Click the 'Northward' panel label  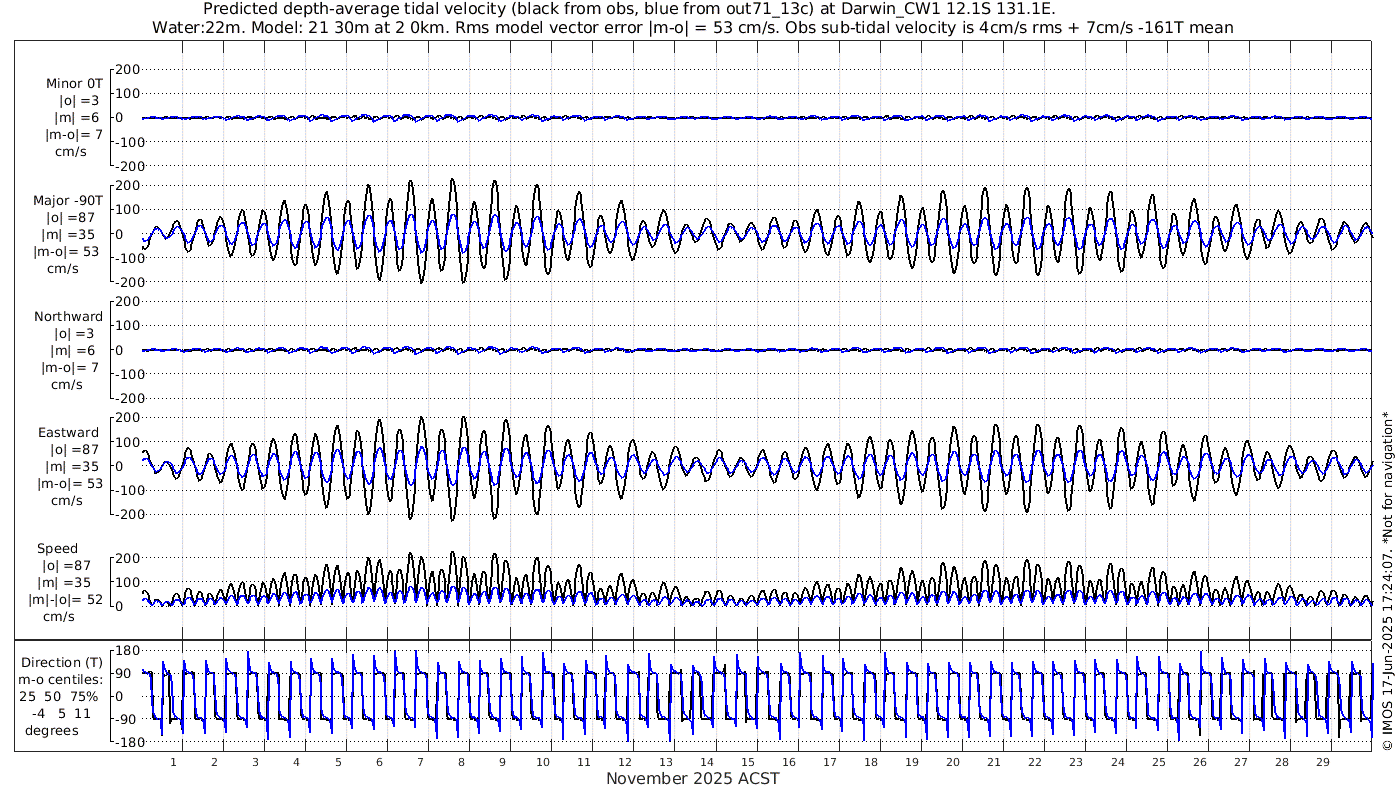68,317
